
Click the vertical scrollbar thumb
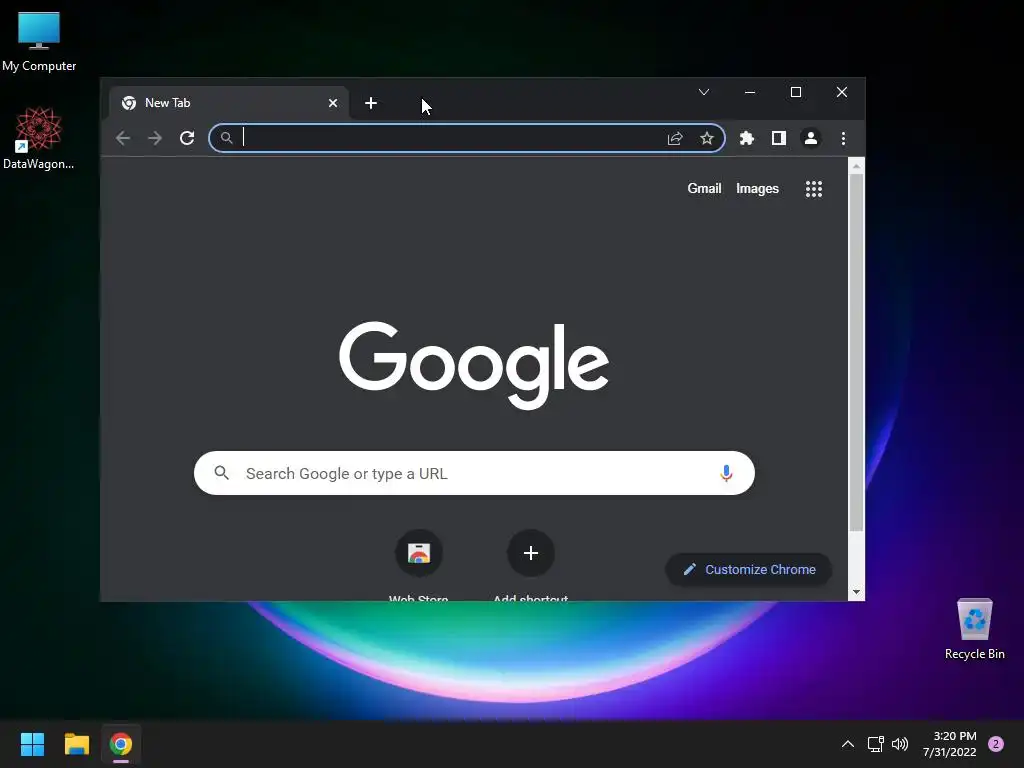[856, 353]
